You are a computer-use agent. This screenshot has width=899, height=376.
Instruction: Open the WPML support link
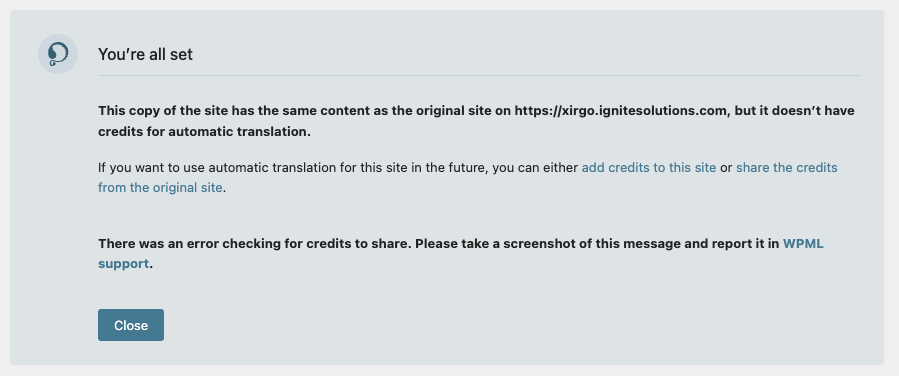point(803,243)
